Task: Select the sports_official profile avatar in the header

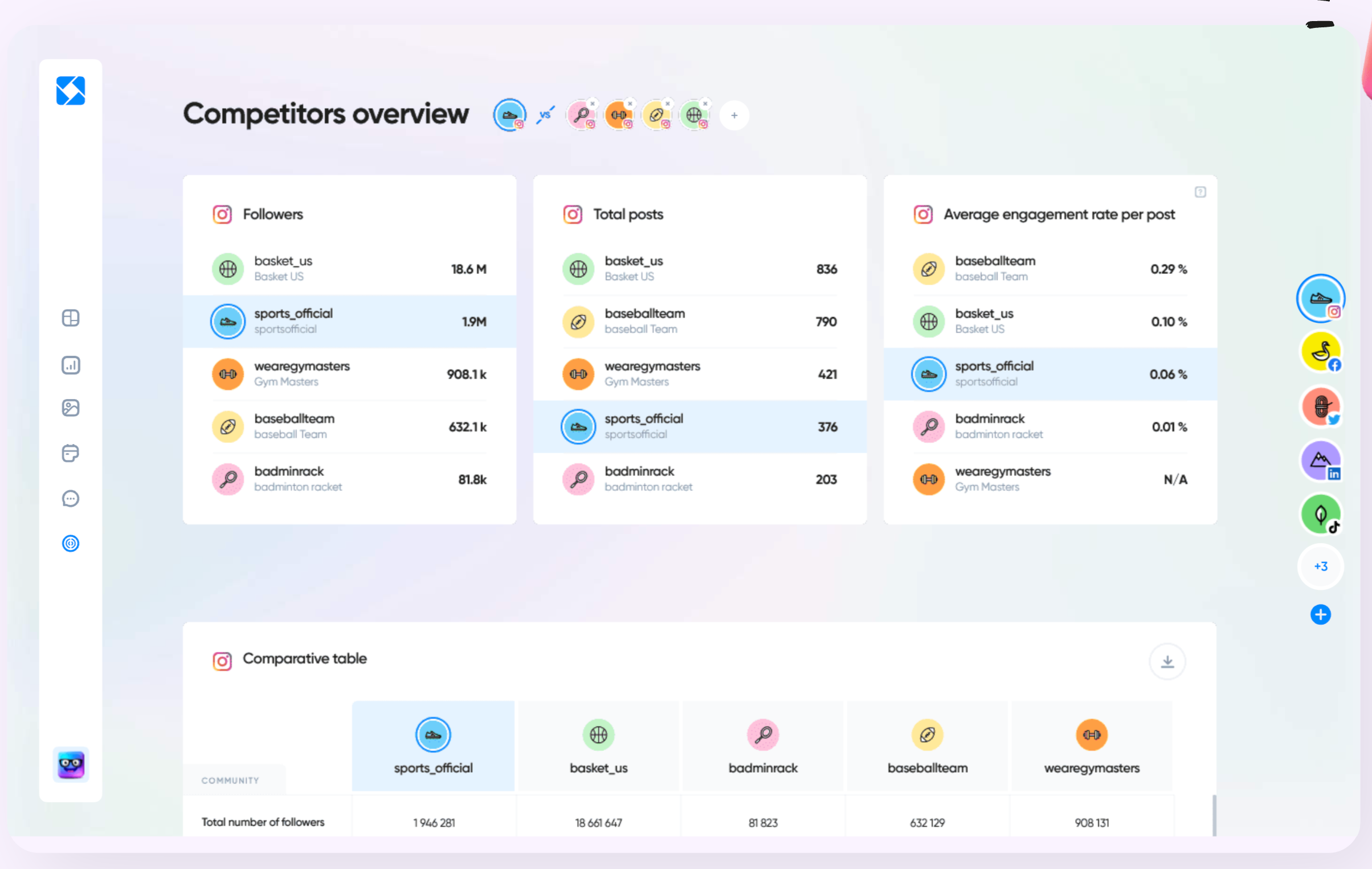Action: pos(509,115)
